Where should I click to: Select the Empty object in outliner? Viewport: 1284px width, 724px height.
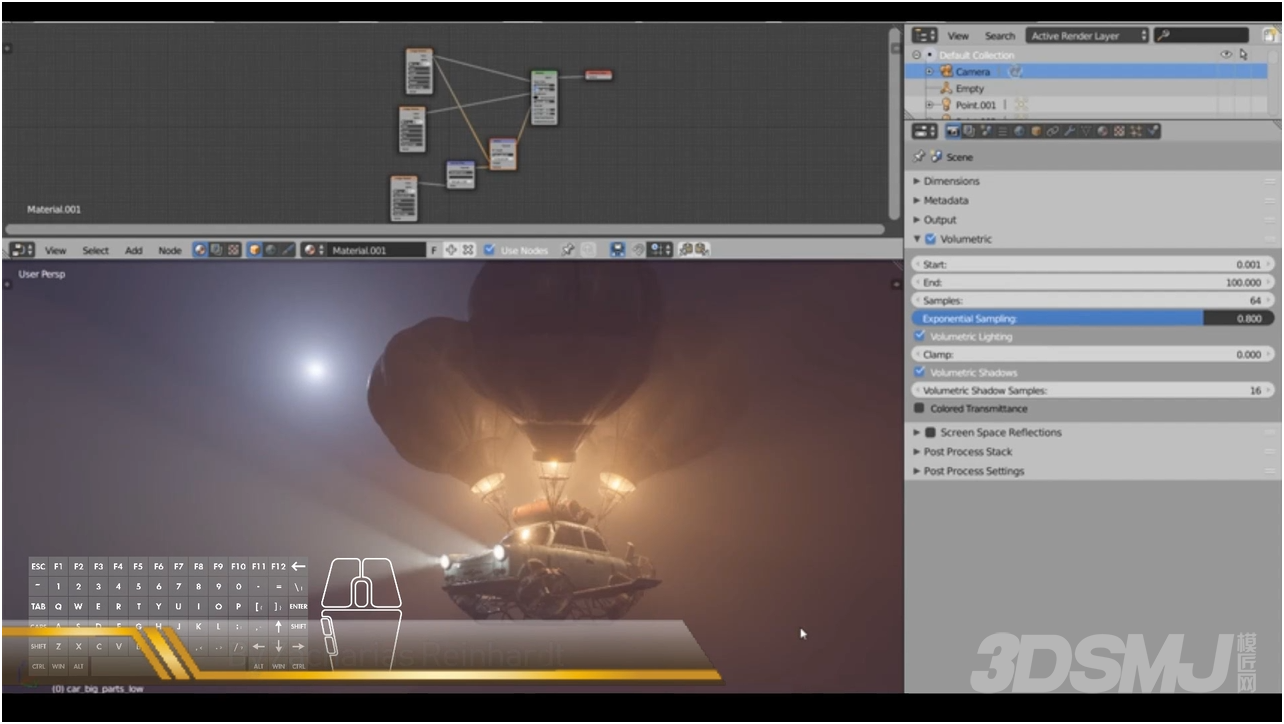point(969,89)
